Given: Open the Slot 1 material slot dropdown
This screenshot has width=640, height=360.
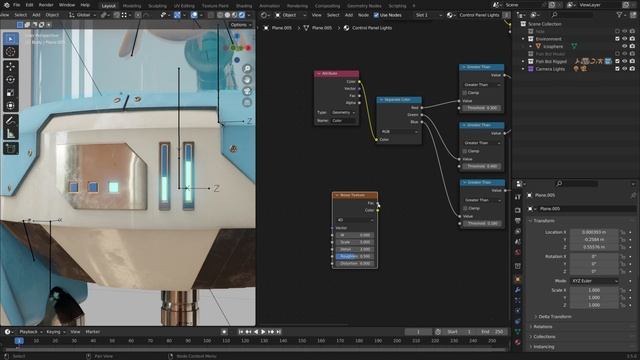Looking at the screenshot, I should click(428, 15).
